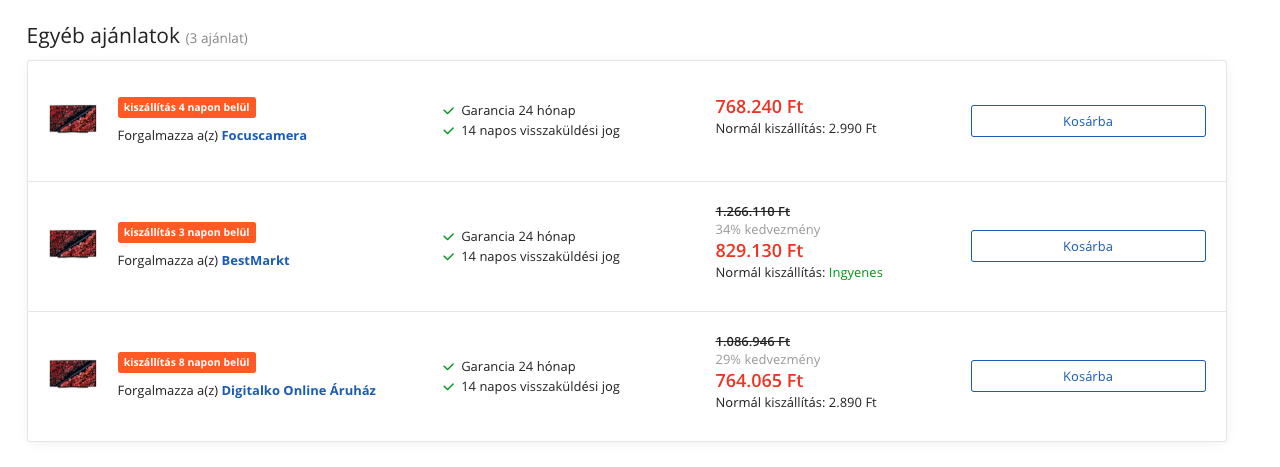Open the Digitalko Online Áruház seller link
Screen dimensions: 1280x467
(299, 391)
